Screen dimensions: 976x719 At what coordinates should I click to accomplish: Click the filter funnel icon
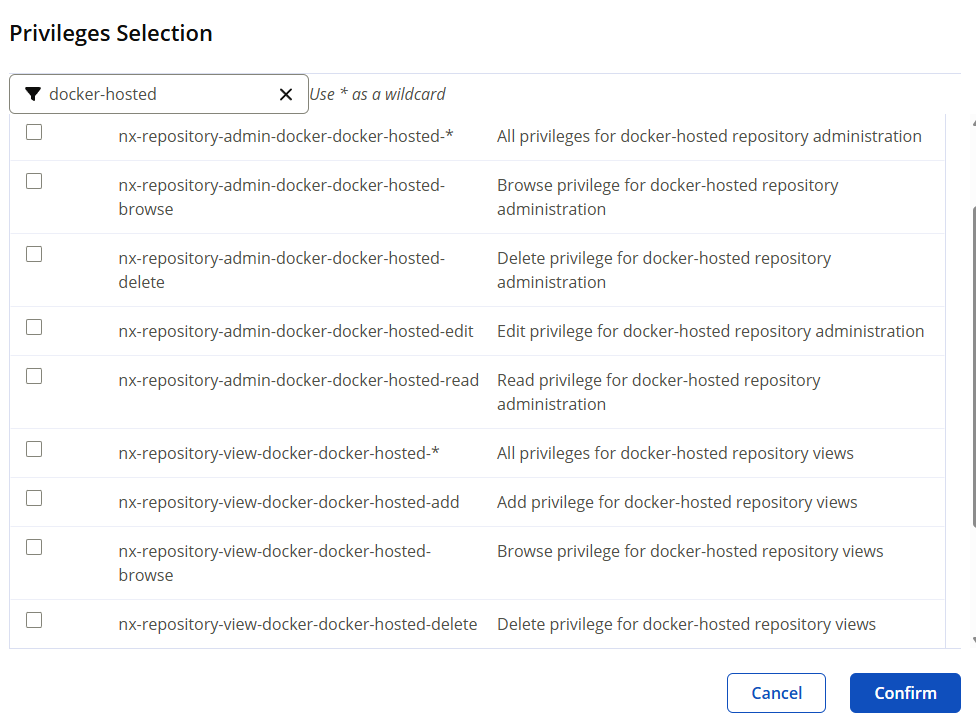[33, 94]
